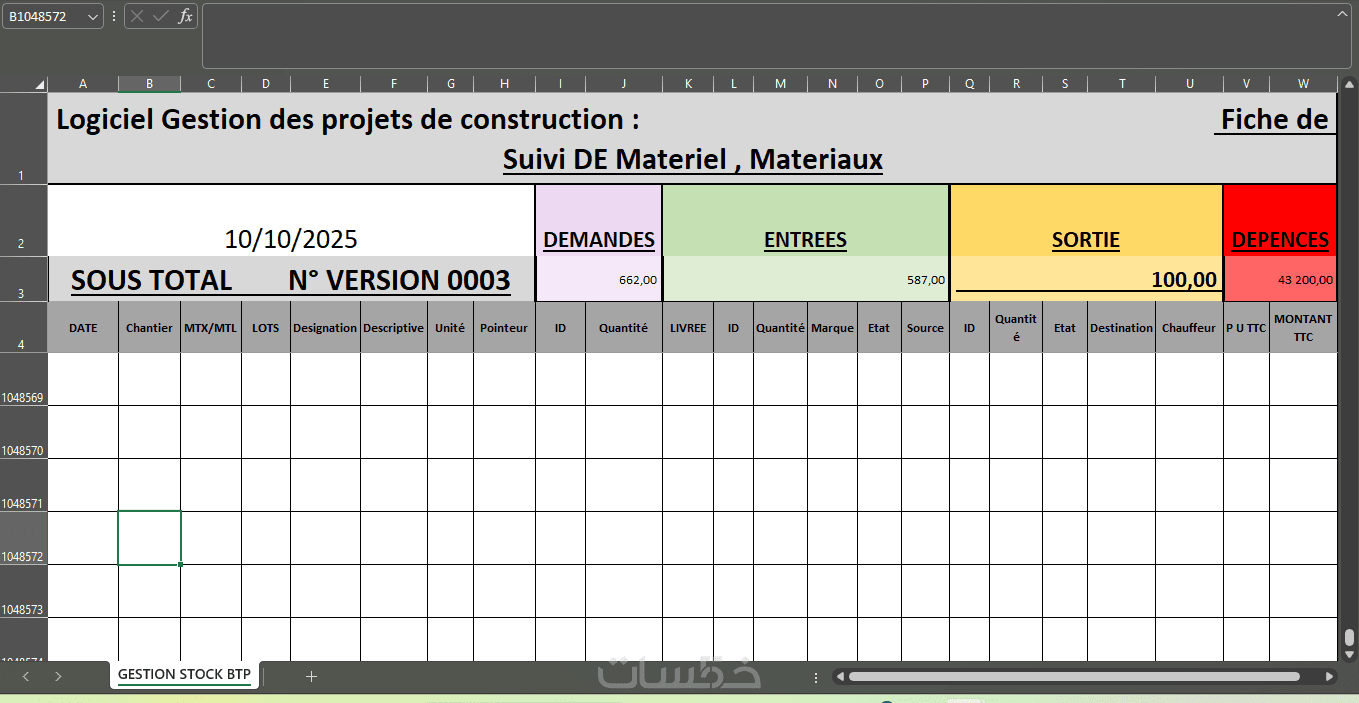Click the horizontal scrollbar thumb
The width and height of the screenshot is (1359, 703).
coord(1070,676)
